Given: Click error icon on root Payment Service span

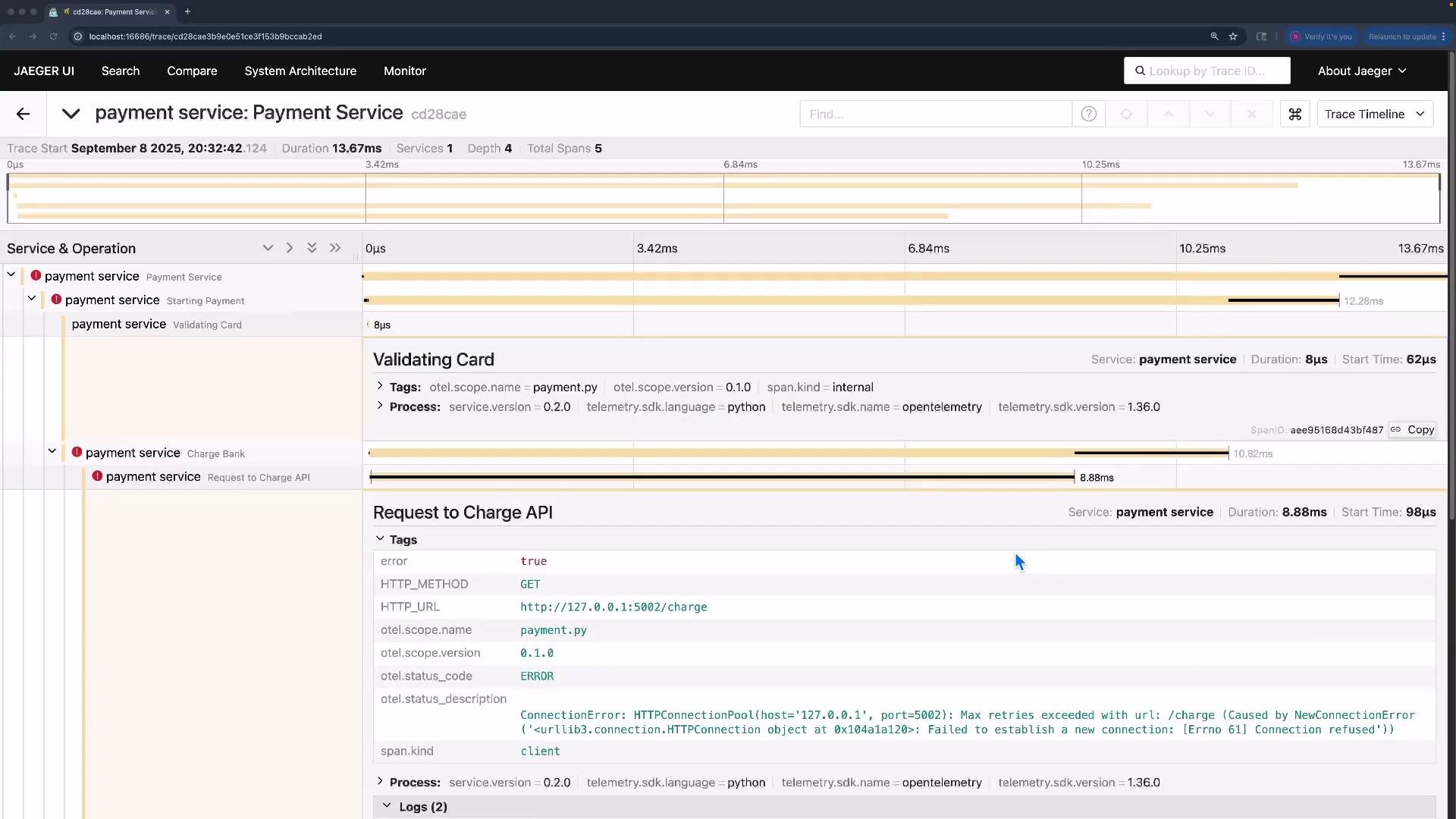Looking at the screenshot, I should pos(36,275).
